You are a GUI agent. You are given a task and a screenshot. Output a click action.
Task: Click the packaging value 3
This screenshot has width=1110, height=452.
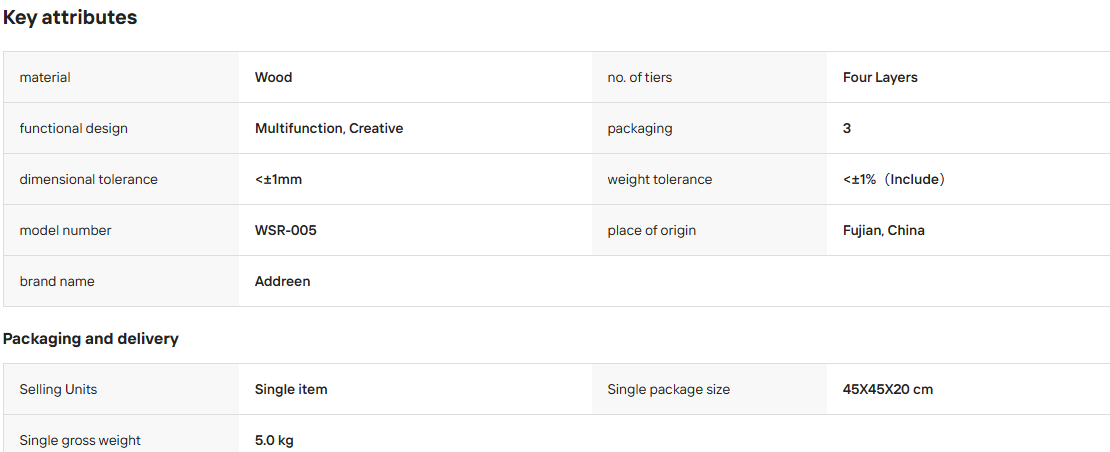point(847,128)
